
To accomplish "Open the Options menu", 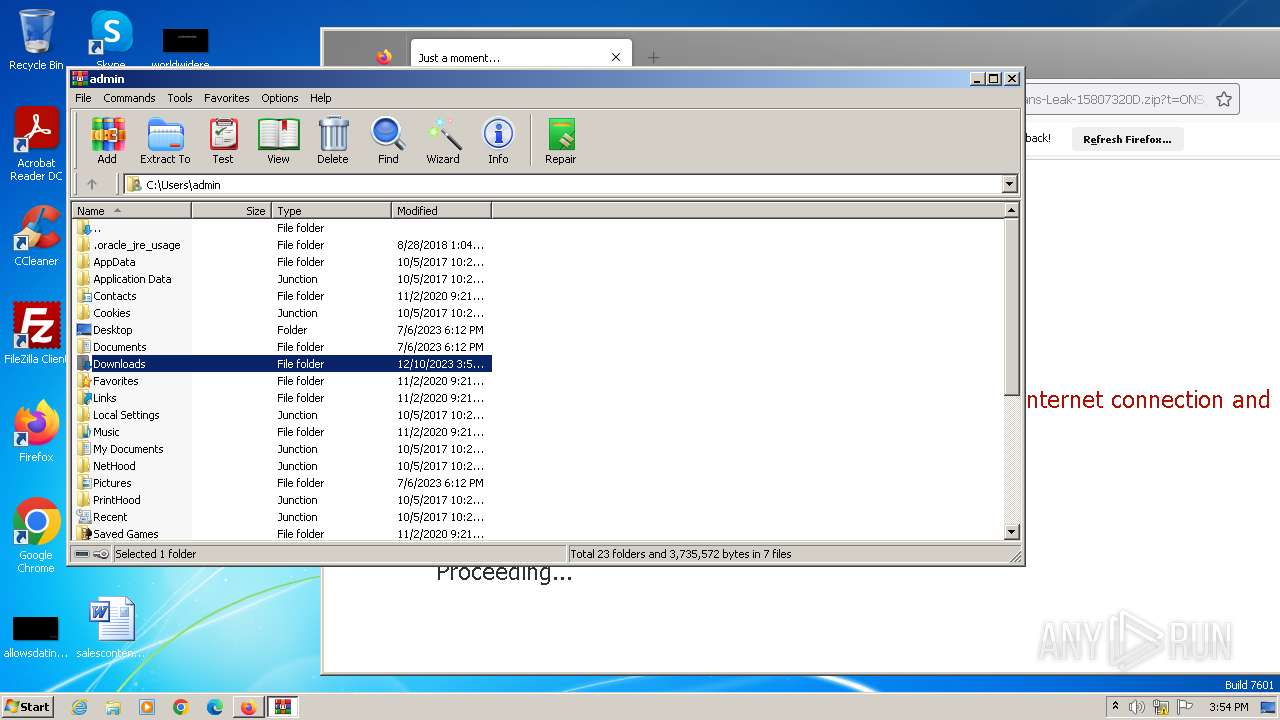I will (280, 98).
